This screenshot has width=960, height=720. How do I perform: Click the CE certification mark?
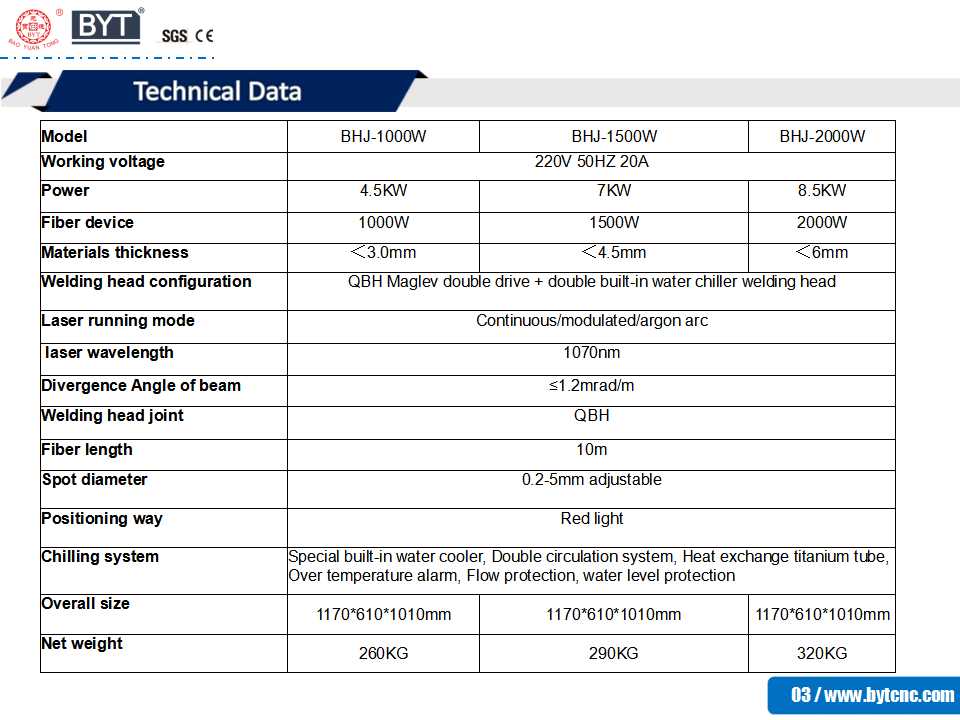tap(204, 36)
